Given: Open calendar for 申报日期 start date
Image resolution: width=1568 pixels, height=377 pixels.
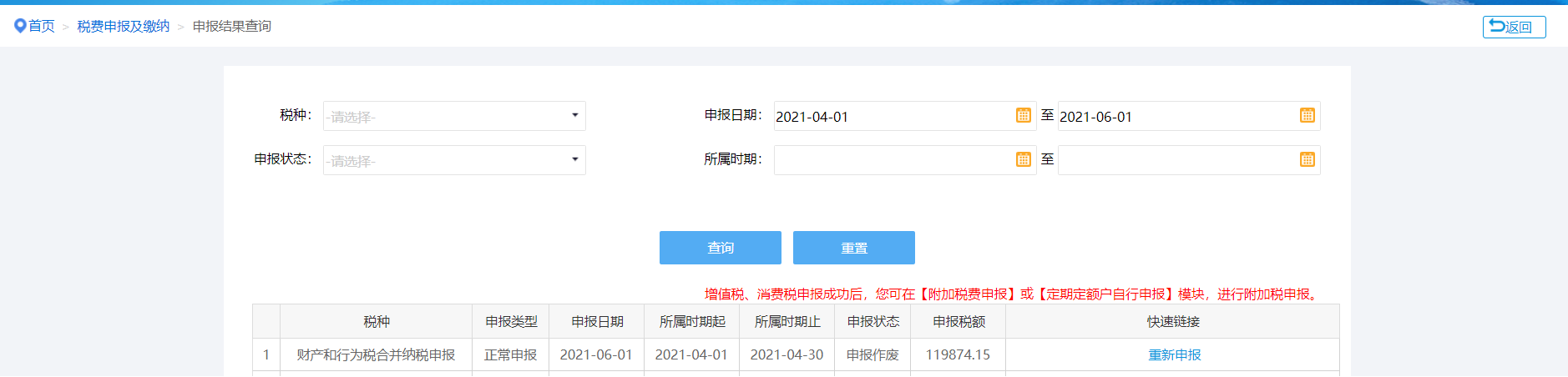Looking at the screenshot, I should 1023,116.
